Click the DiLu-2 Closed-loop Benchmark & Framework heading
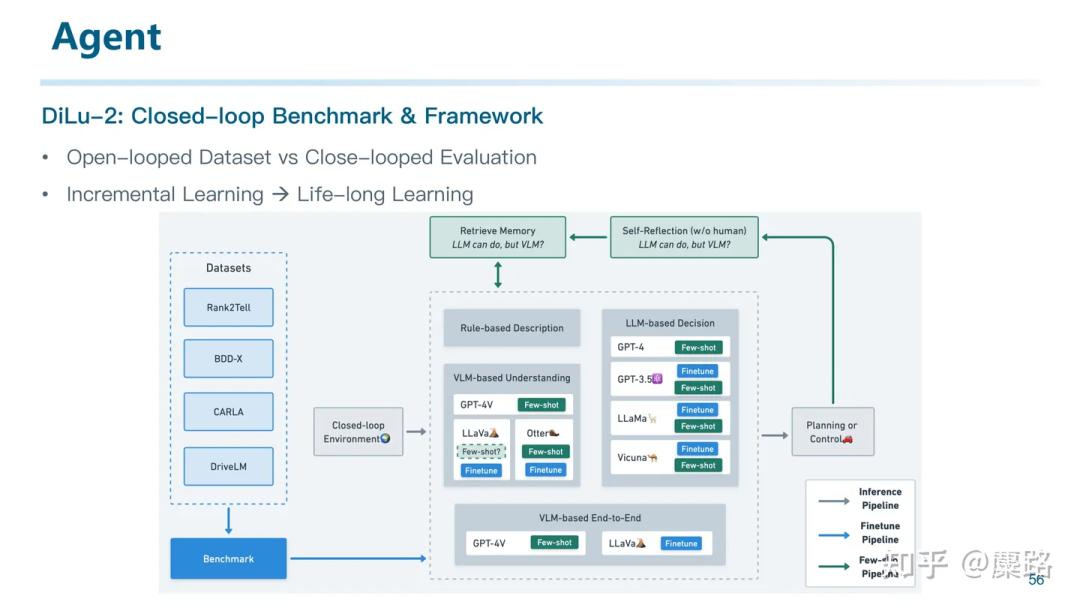 (x=292, y=116)
